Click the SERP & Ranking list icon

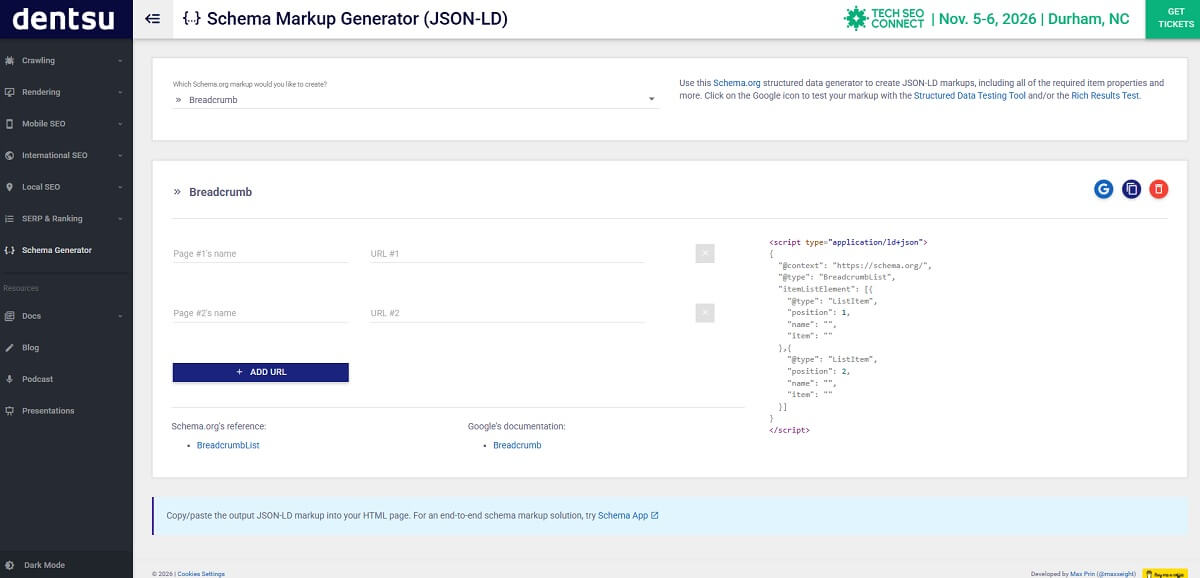click(x=10, y=218)
